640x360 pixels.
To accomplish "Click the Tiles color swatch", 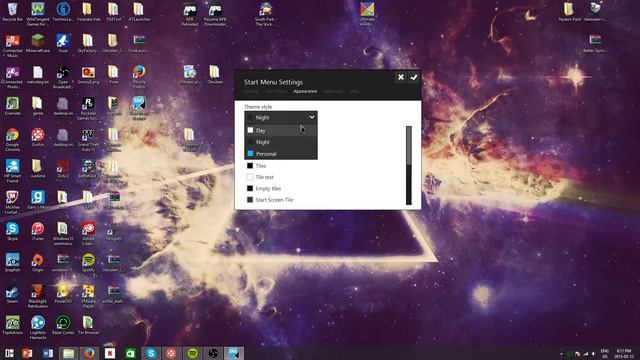I will click(250, 166).
